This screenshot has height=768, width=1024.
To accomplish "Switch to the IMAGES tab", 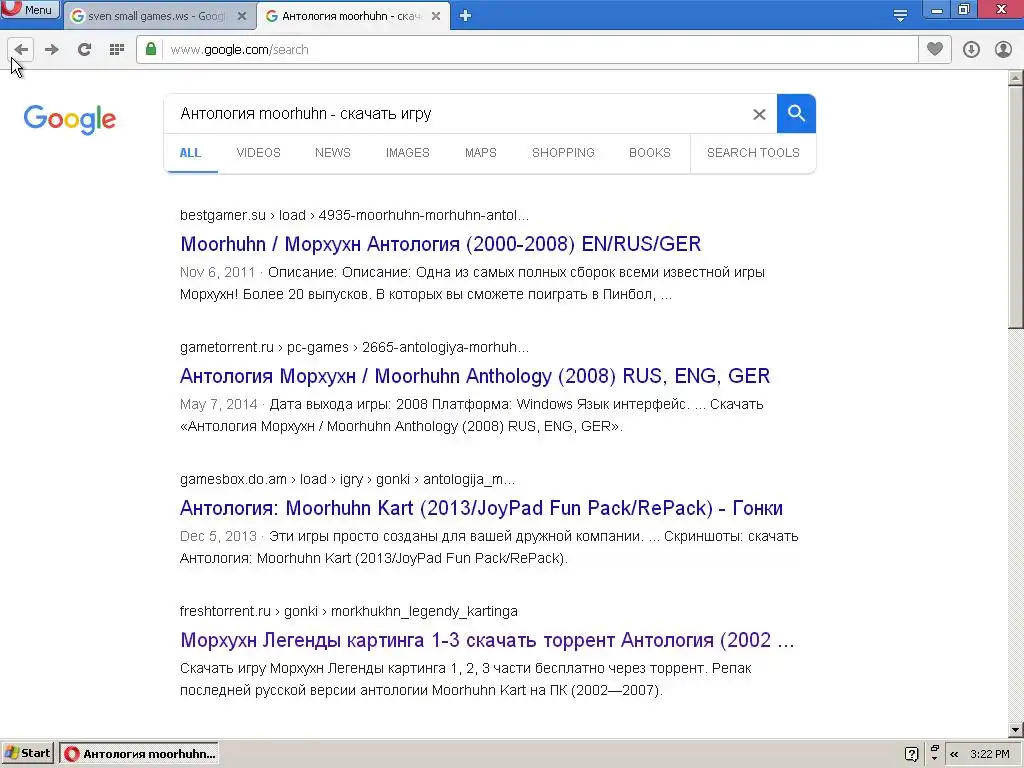I will point(408,153).
